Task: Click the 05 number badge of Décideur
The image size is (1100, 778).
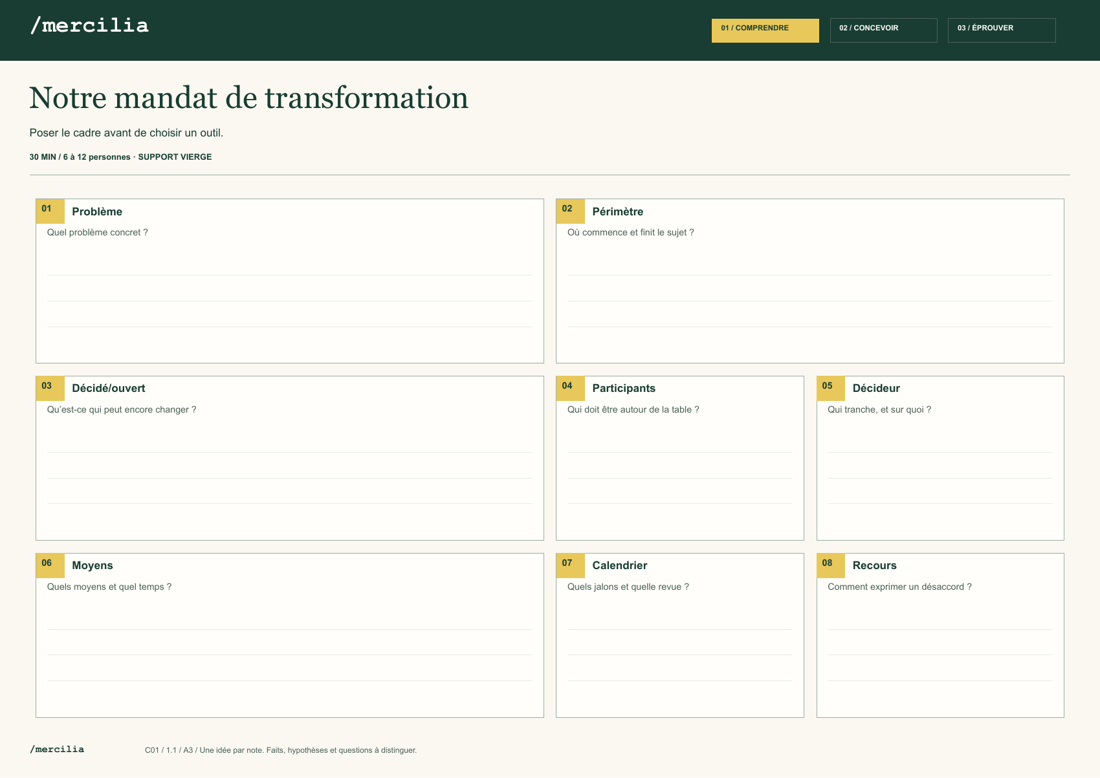Action: pos(831,388)
